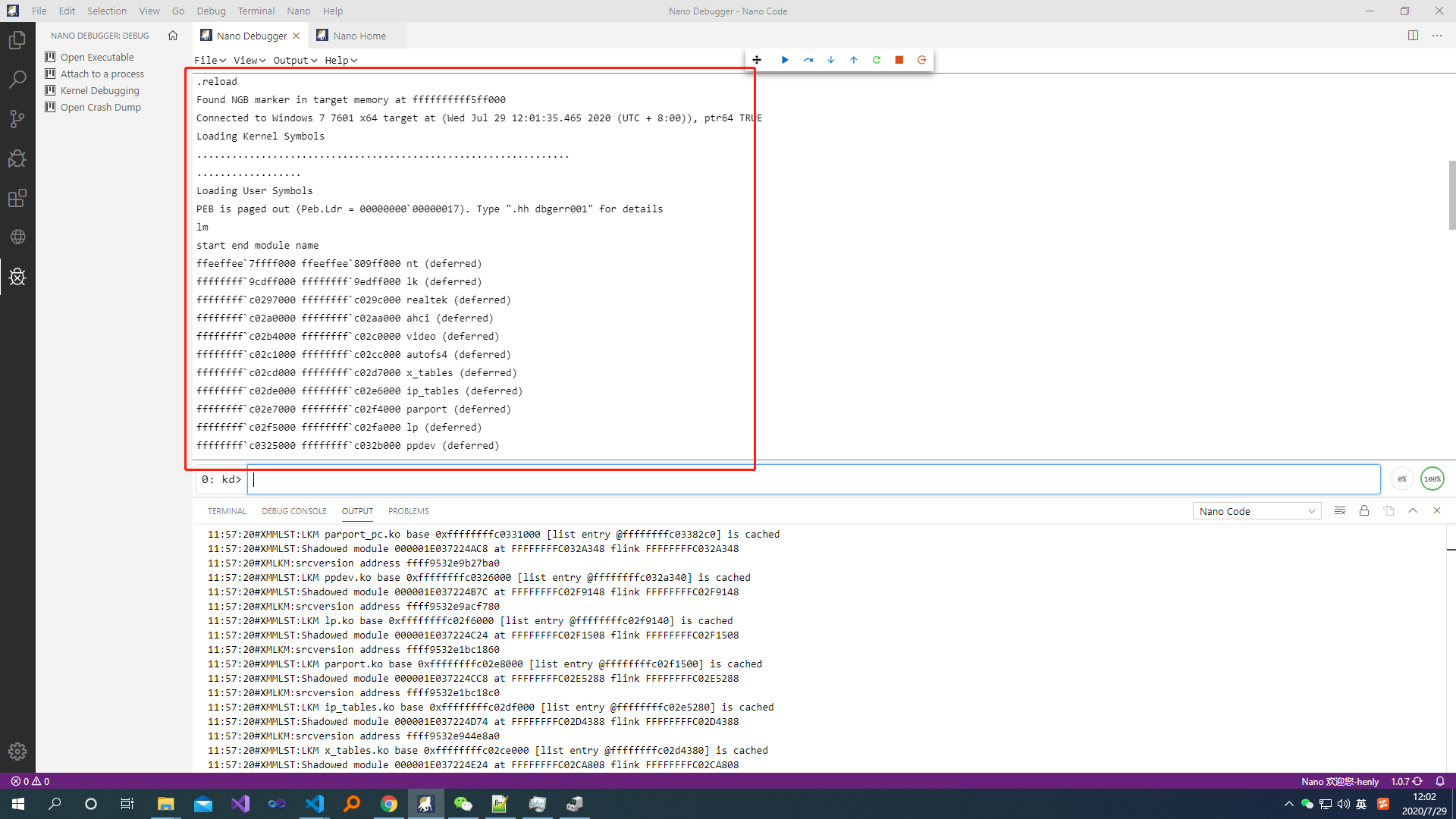This screenshot has height=819, width=1456.
Task: Expand the debugger View dropdown menu
Action: tap(249, 60)
